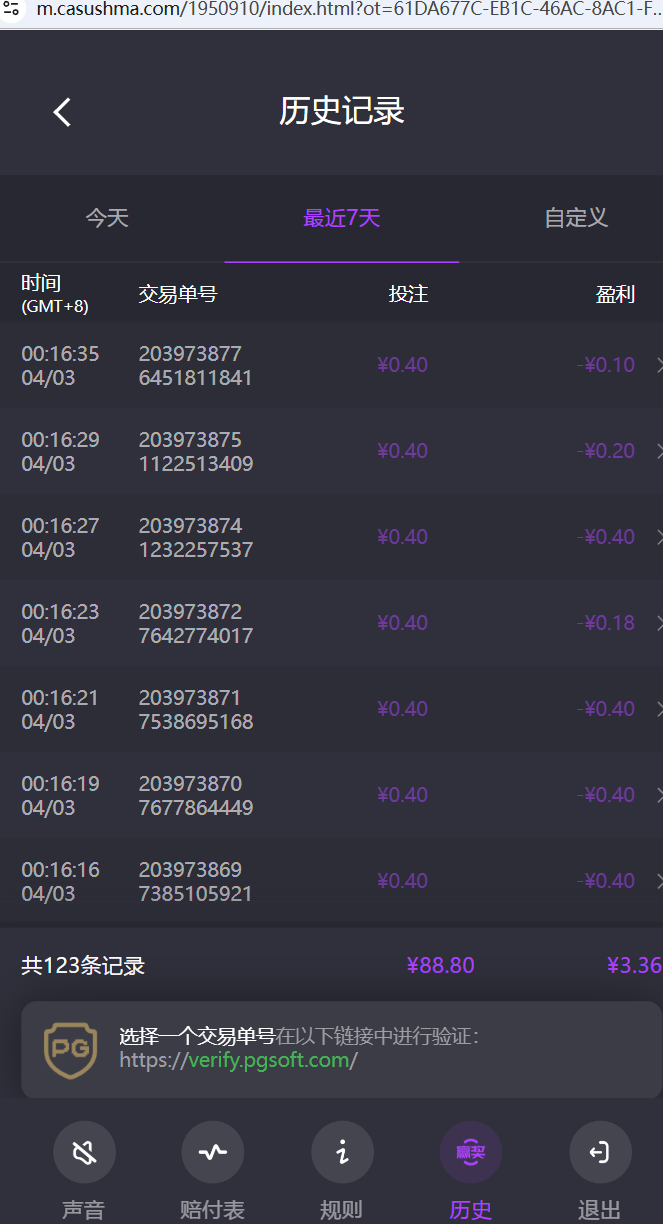
Task: Mute sound with the speaker icon
Action: tap(84, 1153)
